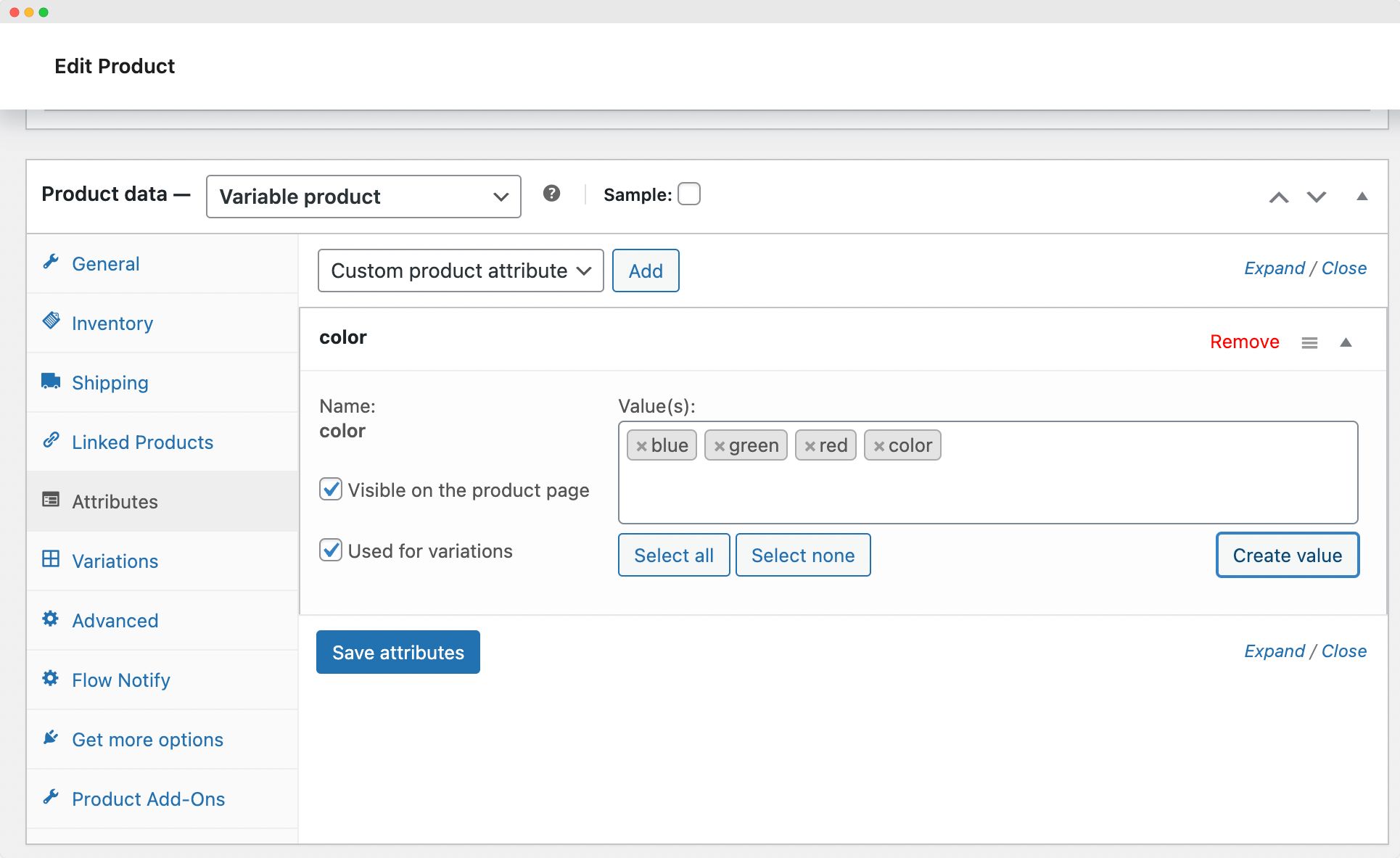Delete the blue value tag
Viewport: 1400px width, 858px height.
click(641, 445)
